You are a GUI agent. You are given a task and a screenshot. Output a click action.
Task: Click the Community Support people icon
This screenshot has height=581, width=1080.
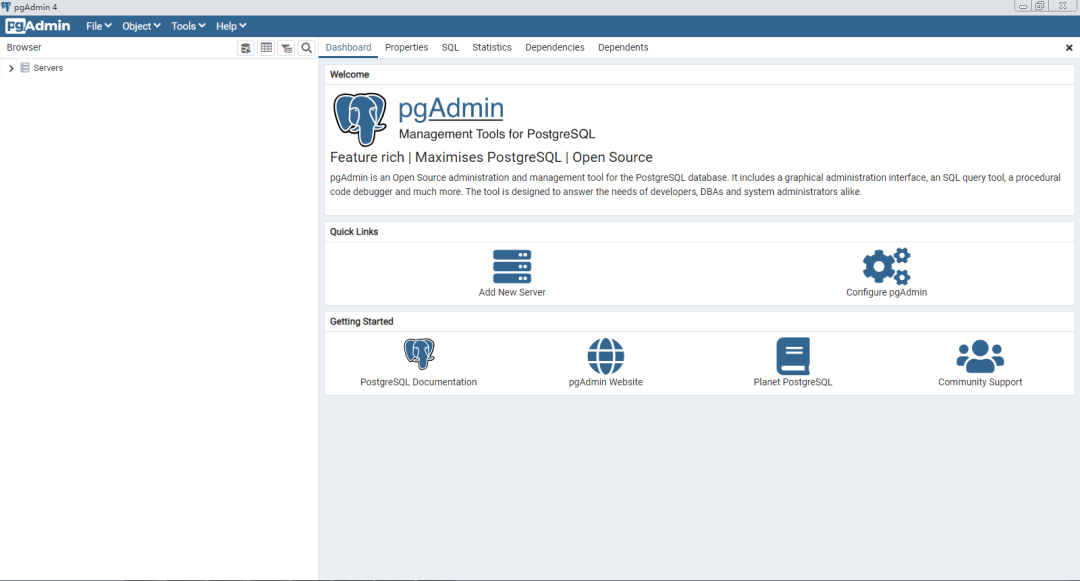[980, 356]
